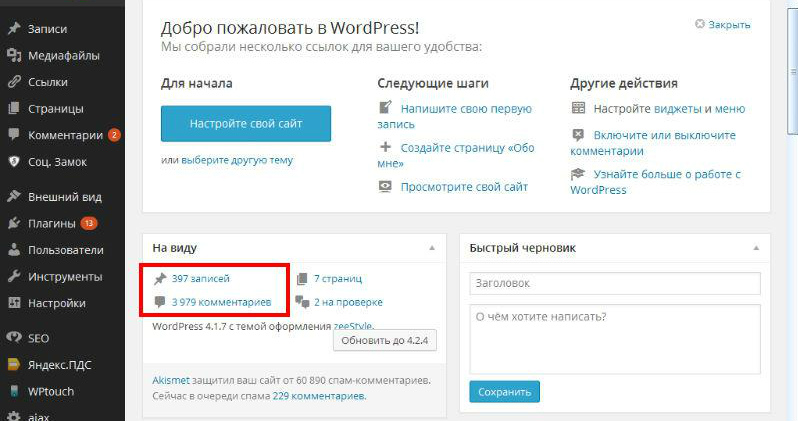Click the SEO icon in sidebar
The image size is (798, 421).
(14, 338)
